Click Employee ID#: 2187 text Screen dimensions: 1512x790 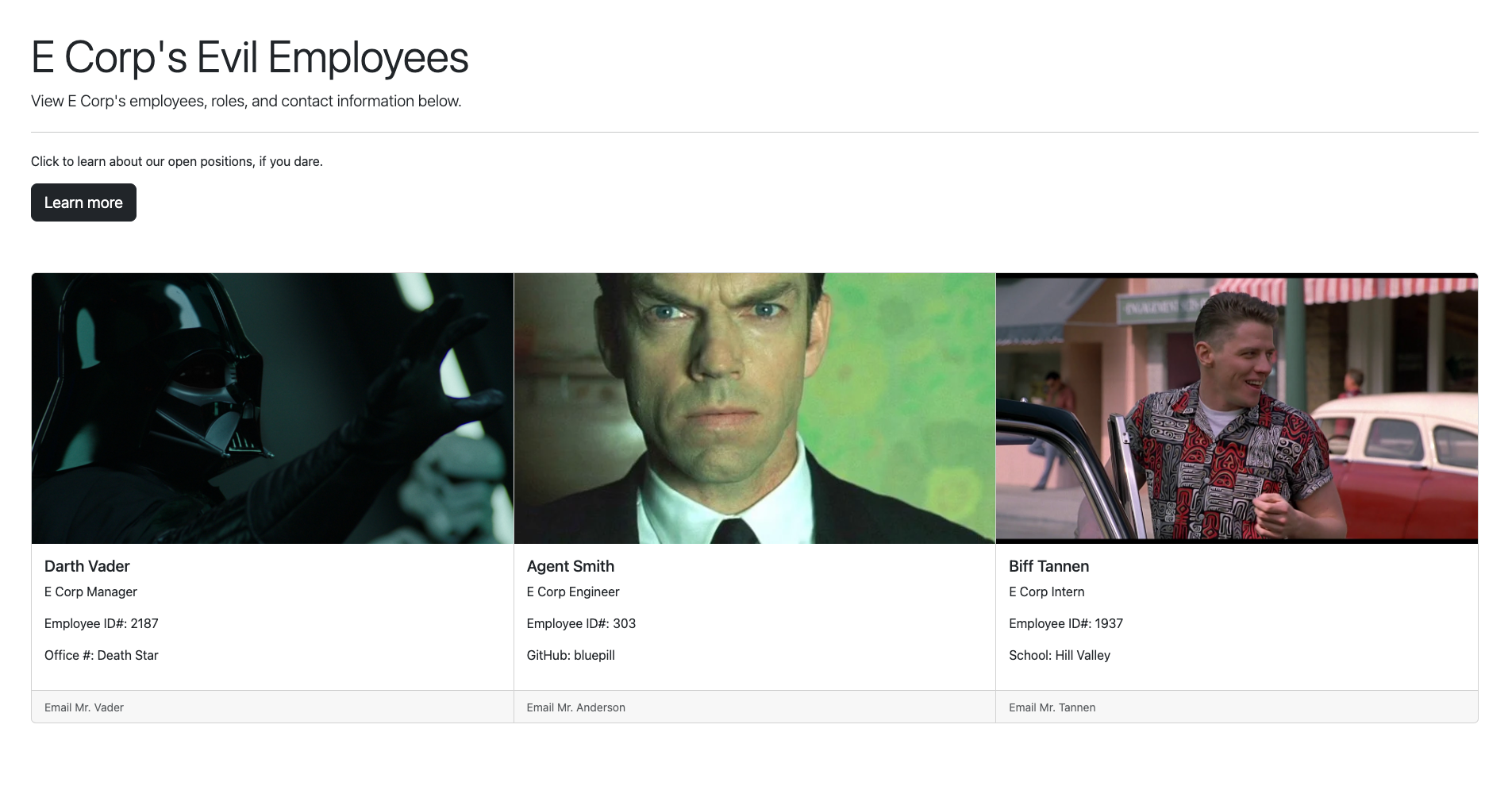[x=102, y=623]
